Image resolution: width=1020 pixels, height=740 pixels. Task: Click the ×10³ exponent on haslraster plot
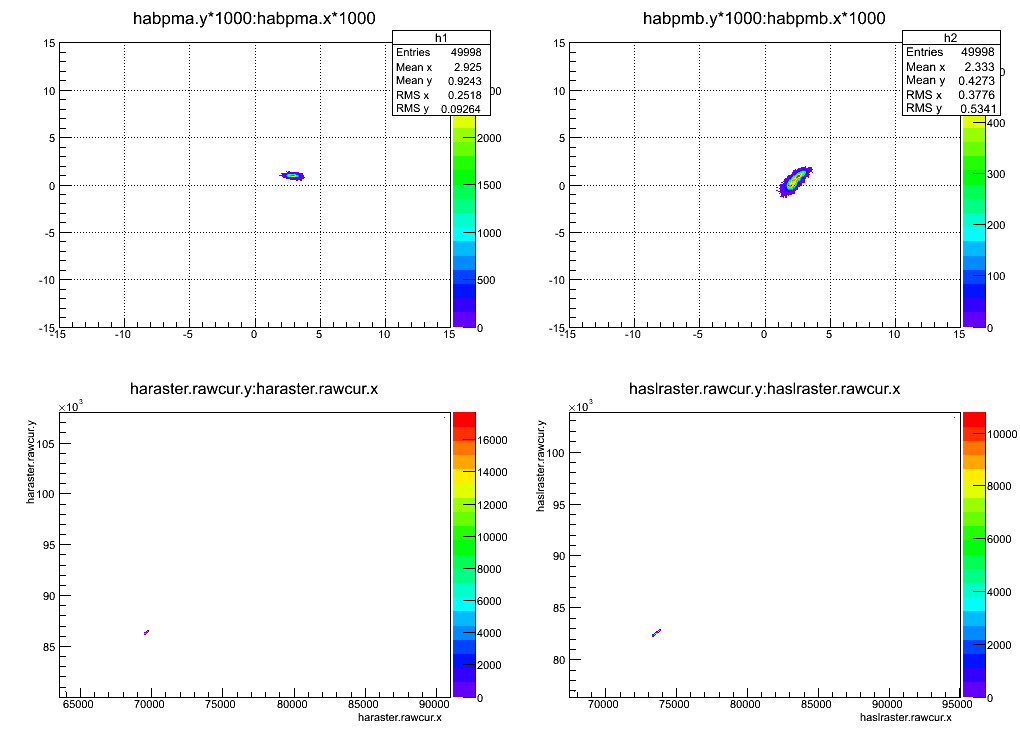[580, 406]
